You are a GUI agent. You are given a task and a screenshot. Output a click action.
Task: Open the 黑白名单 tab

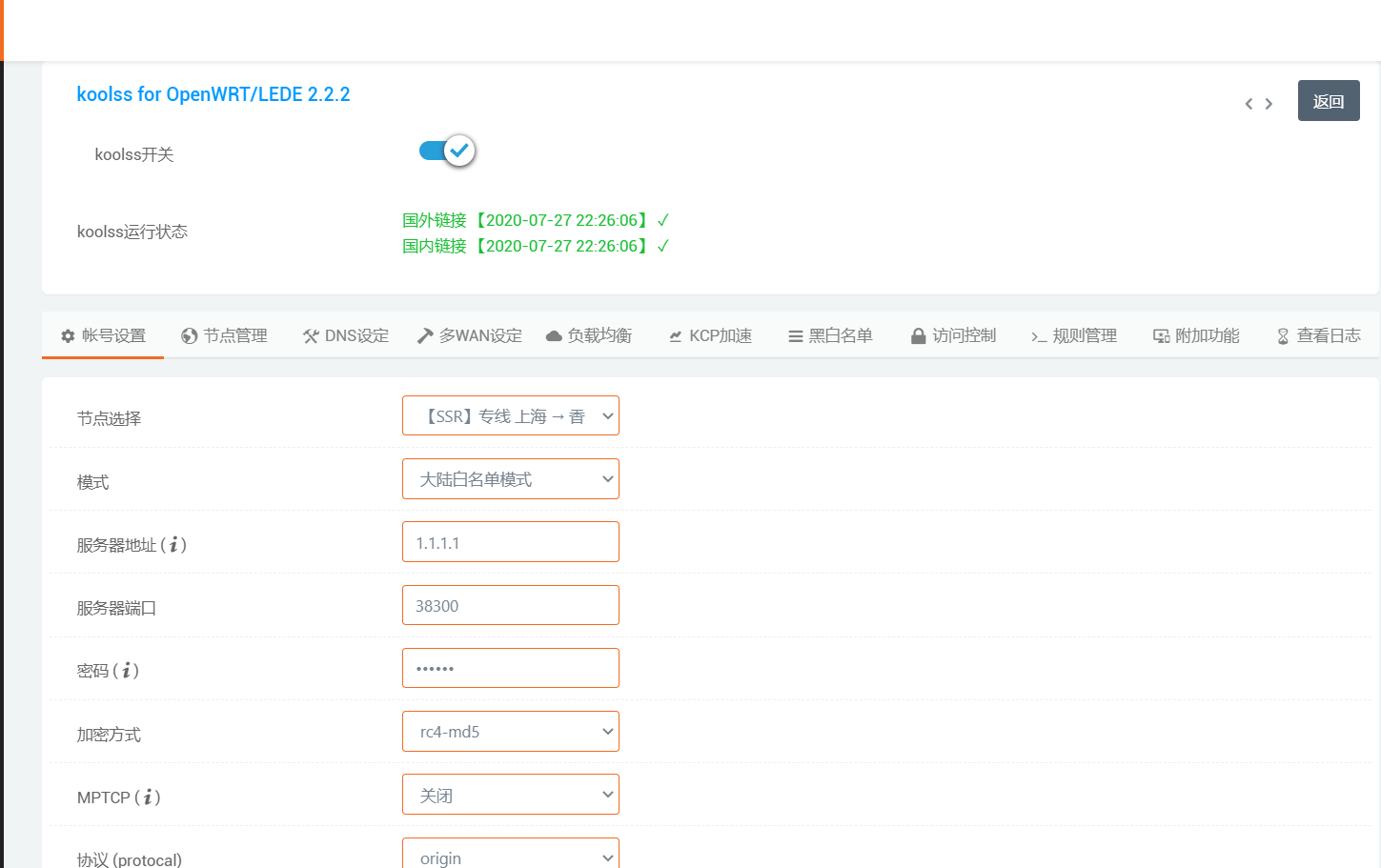click(x=830, y=336)
